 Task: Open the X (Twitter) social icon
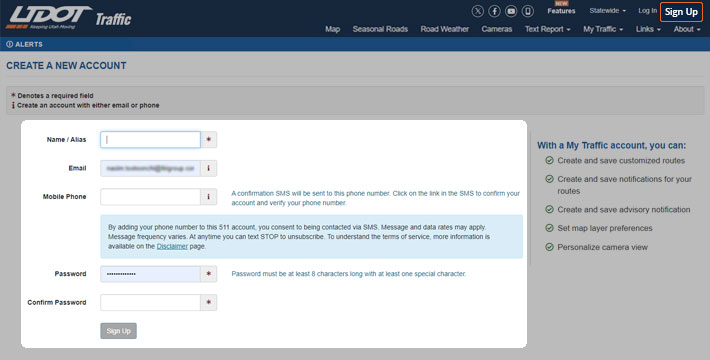(477, 11)
